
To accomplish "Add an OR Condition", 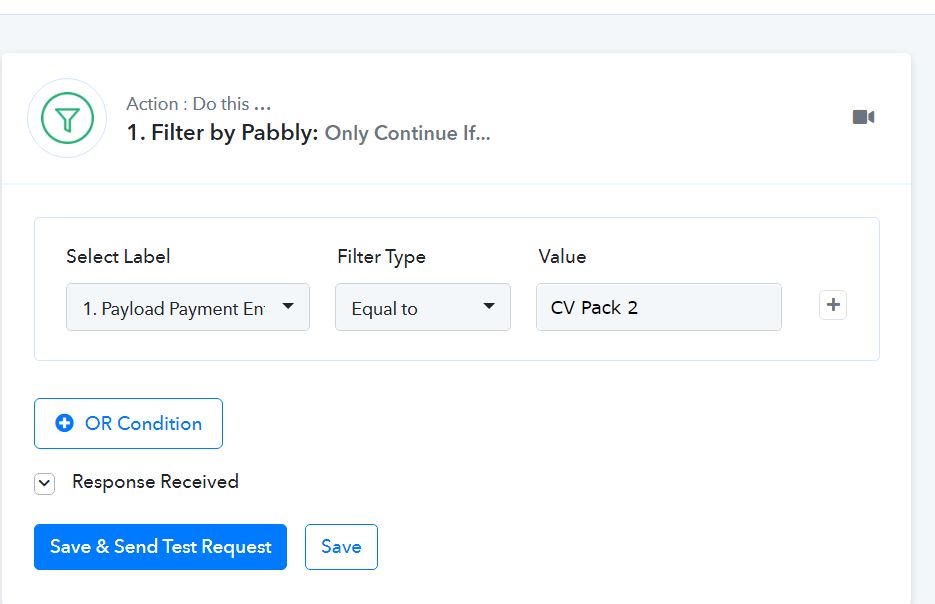I will pyautogui.click(x=128, y=423).
